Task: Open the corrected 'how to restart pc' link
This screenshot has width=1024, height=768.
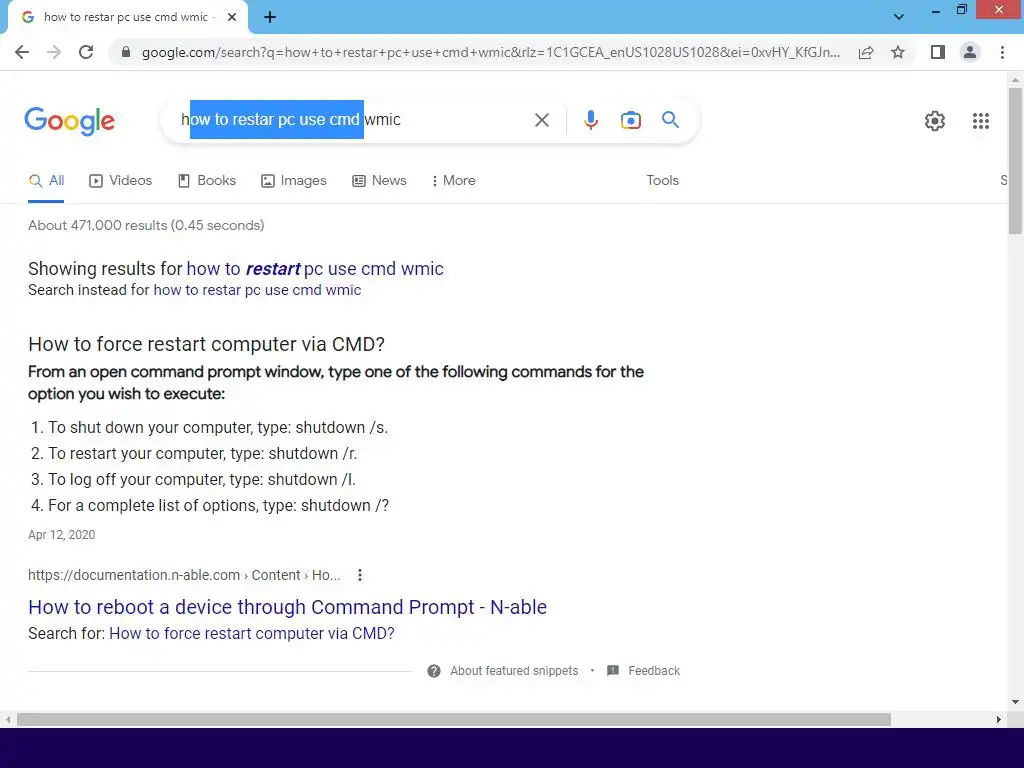Action: point(315,268)
